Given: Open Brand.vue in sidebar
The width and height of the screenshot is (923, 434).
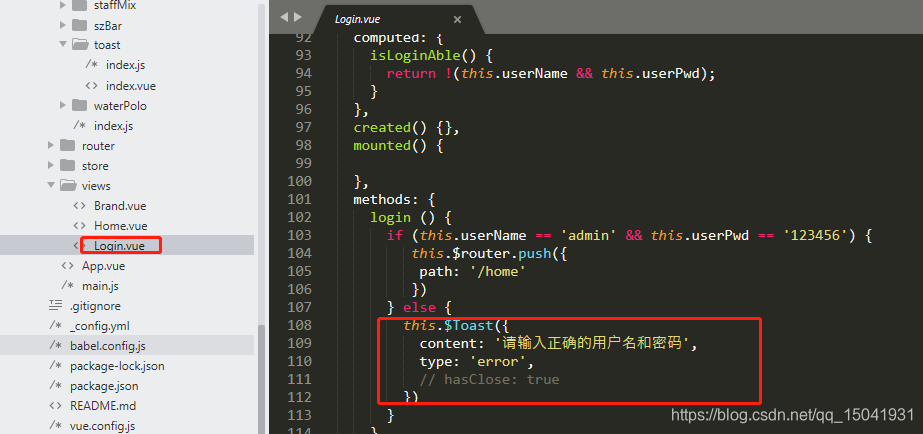Looking at the screenshot, I should [120, 206].
